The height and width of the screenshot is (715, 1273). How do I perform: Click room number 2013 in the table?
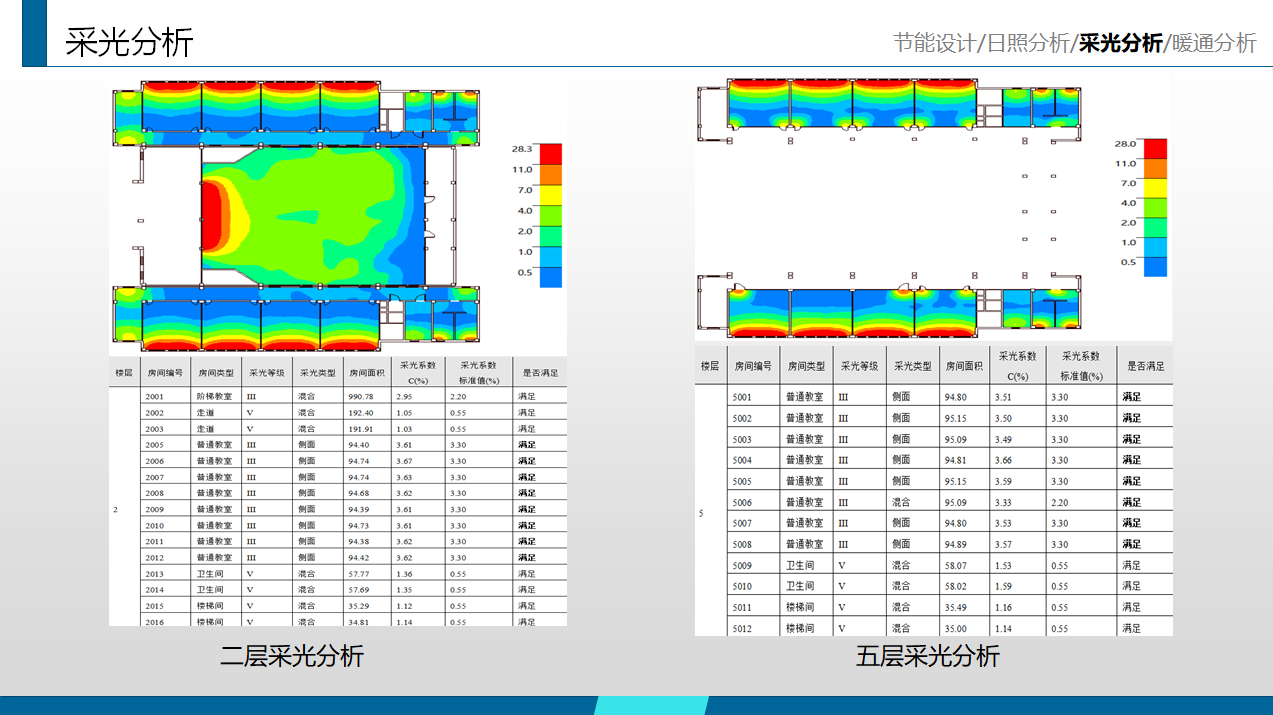[x=154, y=574]
